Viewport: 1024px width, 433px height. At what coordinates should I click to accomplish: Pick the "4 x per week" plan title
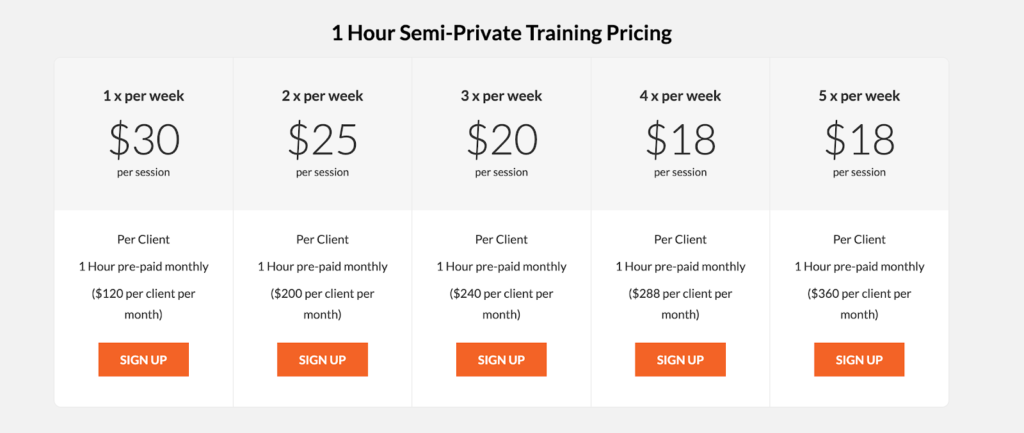680,96
